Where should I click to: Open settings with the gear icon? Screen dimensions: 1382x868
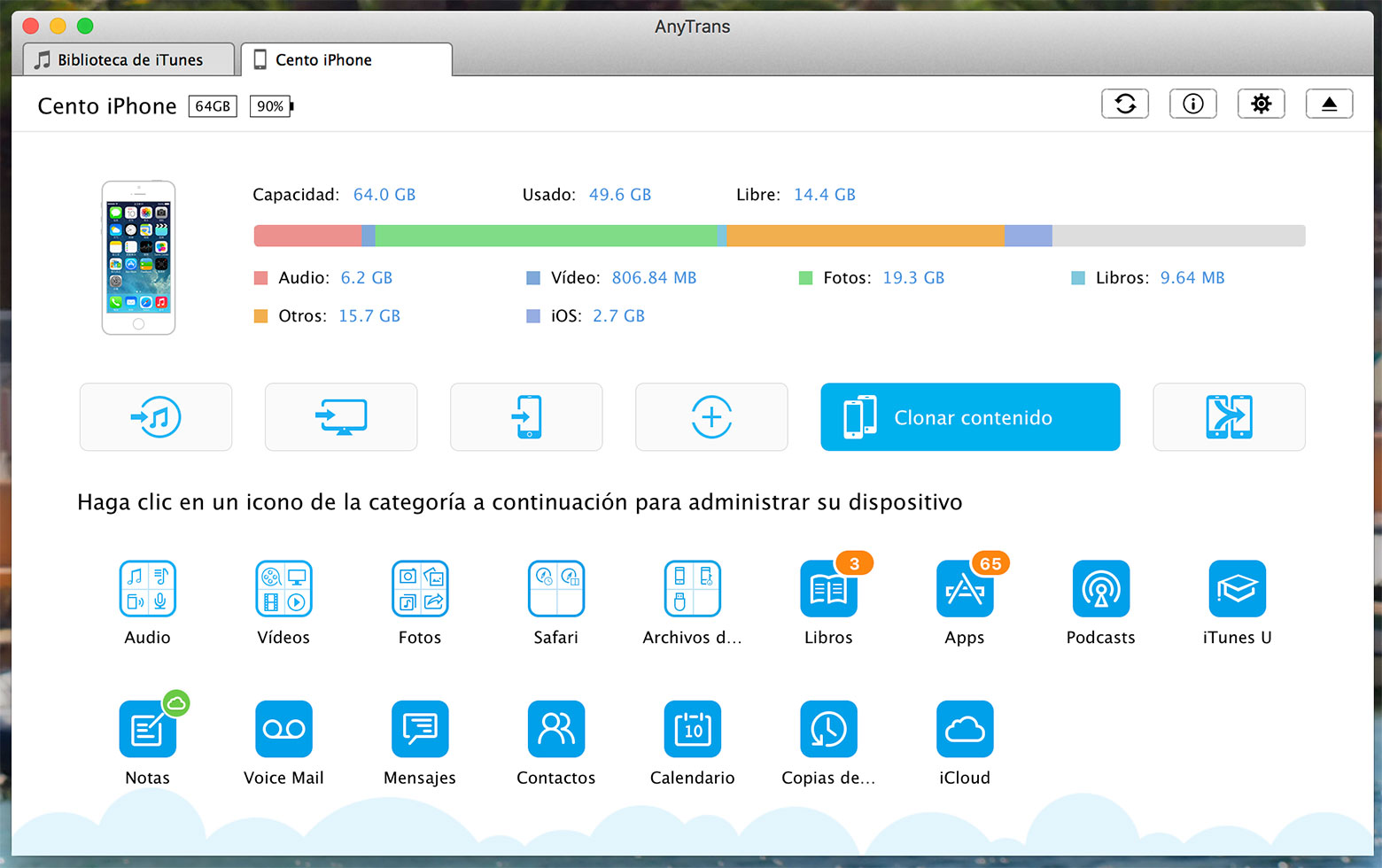(1262, 104)
